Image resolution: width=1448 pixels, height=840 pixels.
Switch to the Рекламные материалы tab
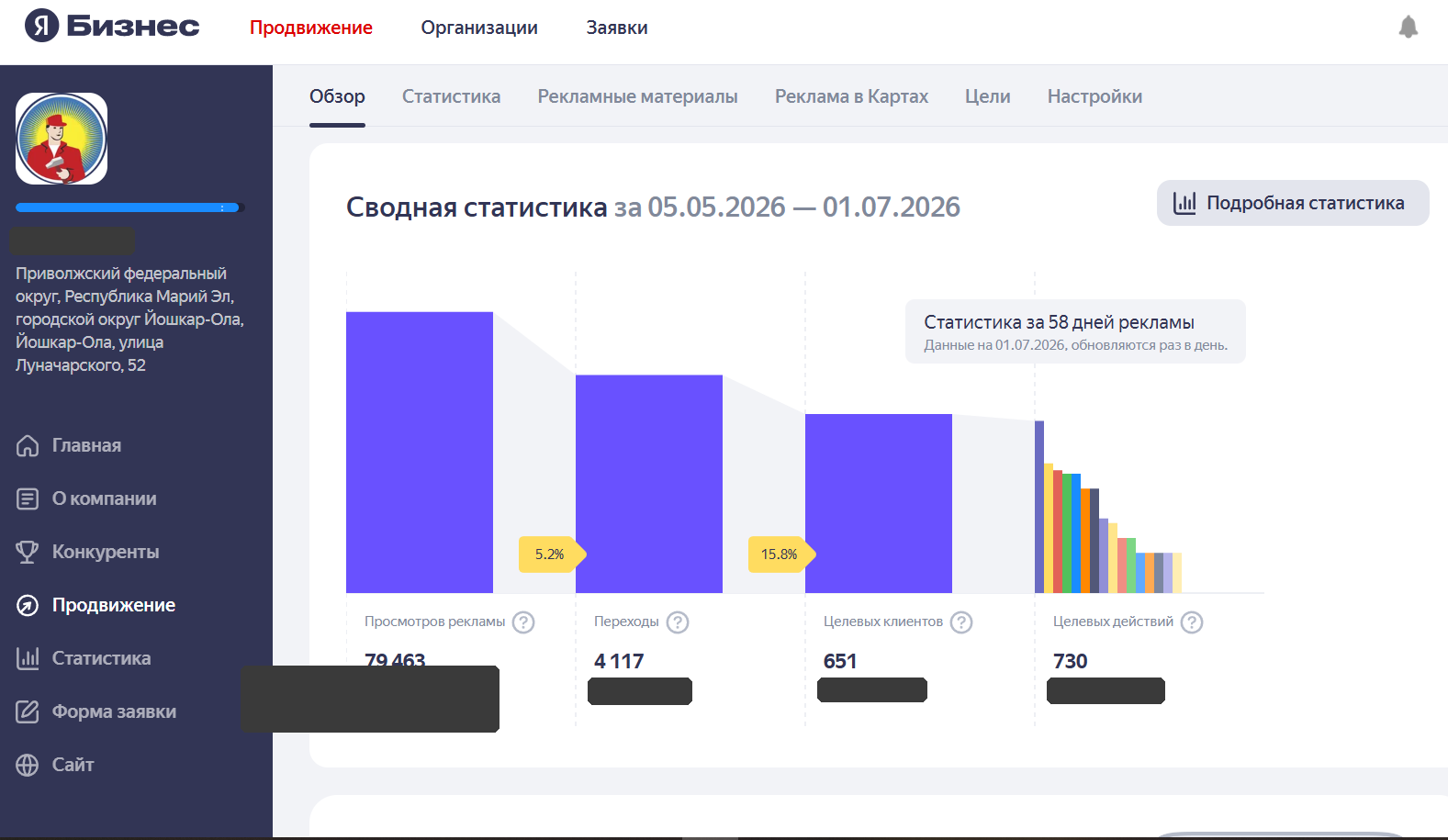637,96
